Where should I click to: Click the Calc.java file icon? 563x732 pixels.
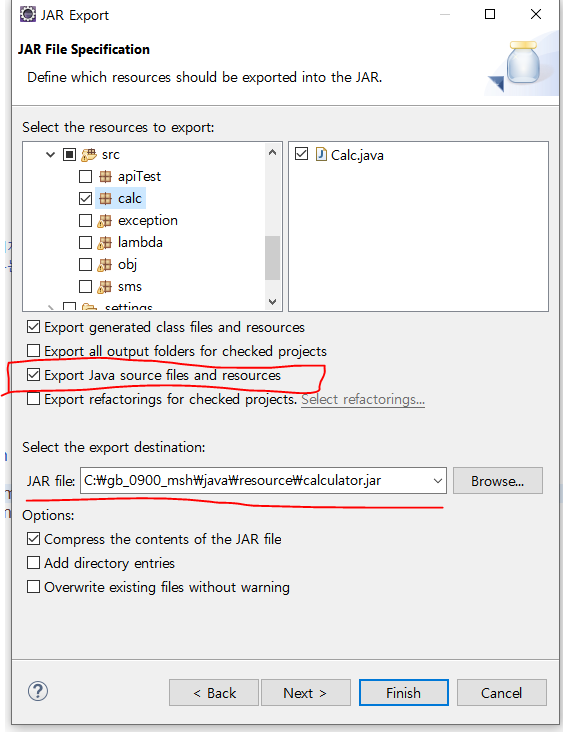[x=321, y=154]
